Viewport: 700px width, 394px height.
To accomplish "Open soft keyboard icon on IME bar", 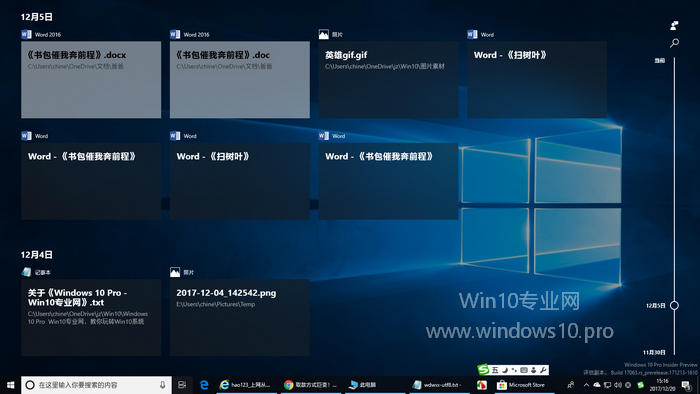I will point(524,370).
